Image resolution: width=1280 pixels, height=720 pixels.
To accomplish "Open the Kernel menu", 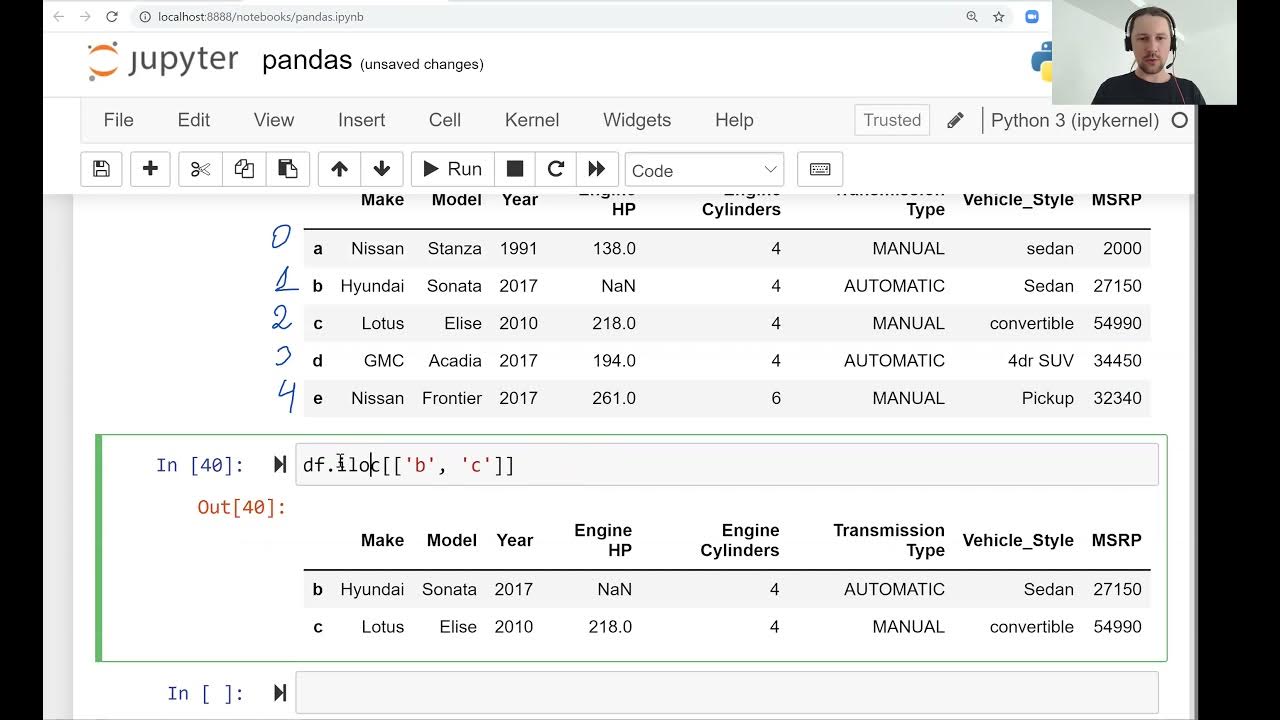I will (x=532, y=120).
